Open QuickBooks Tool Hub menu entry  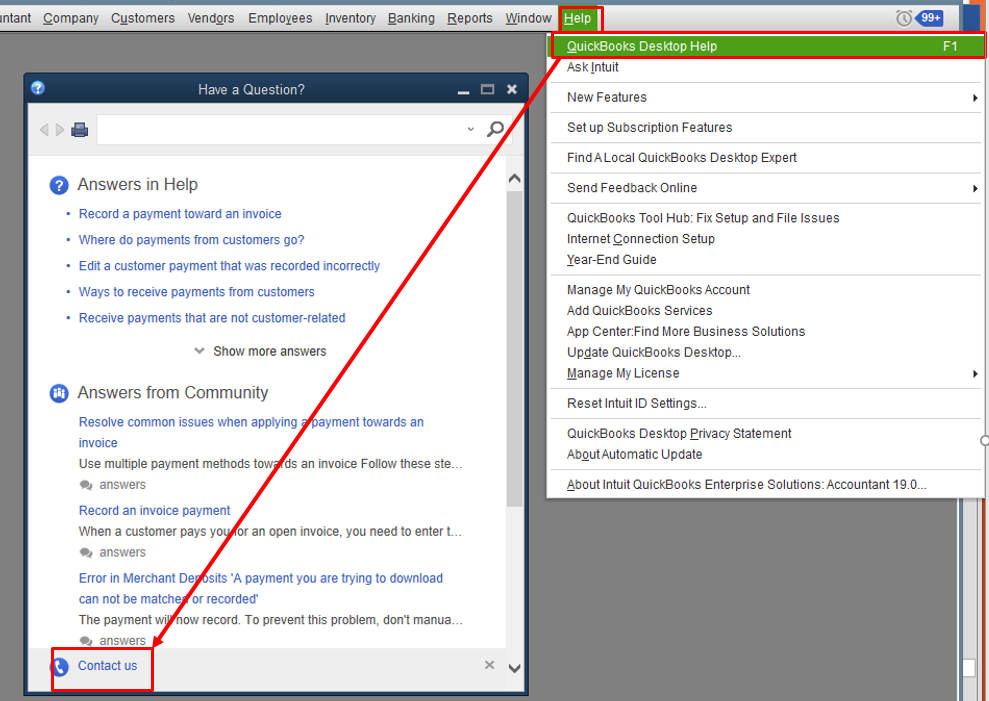coord(767,218)
